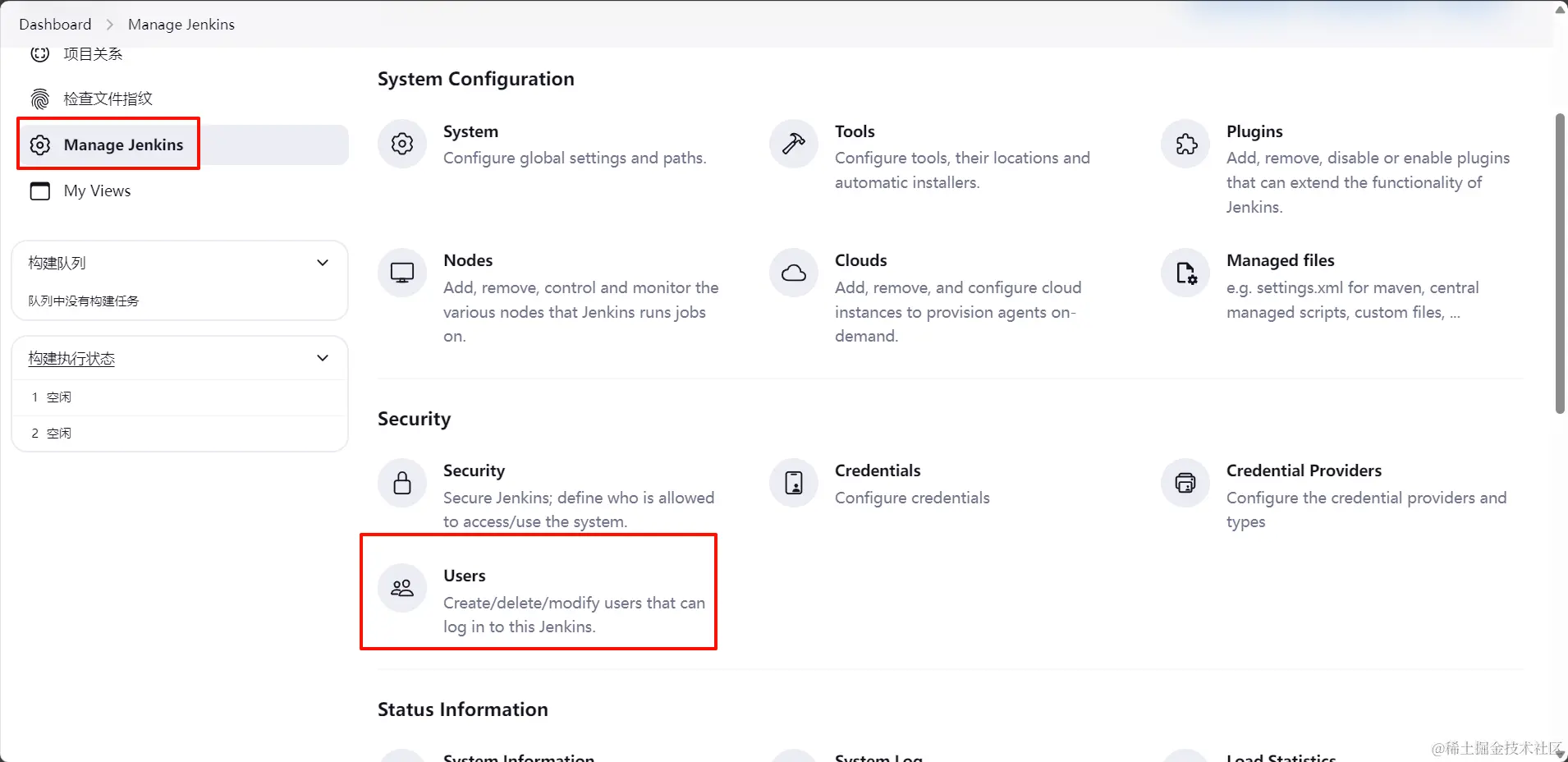Click the vertical page scrollbar
1568x762 pixels.
pos(1560,263)
